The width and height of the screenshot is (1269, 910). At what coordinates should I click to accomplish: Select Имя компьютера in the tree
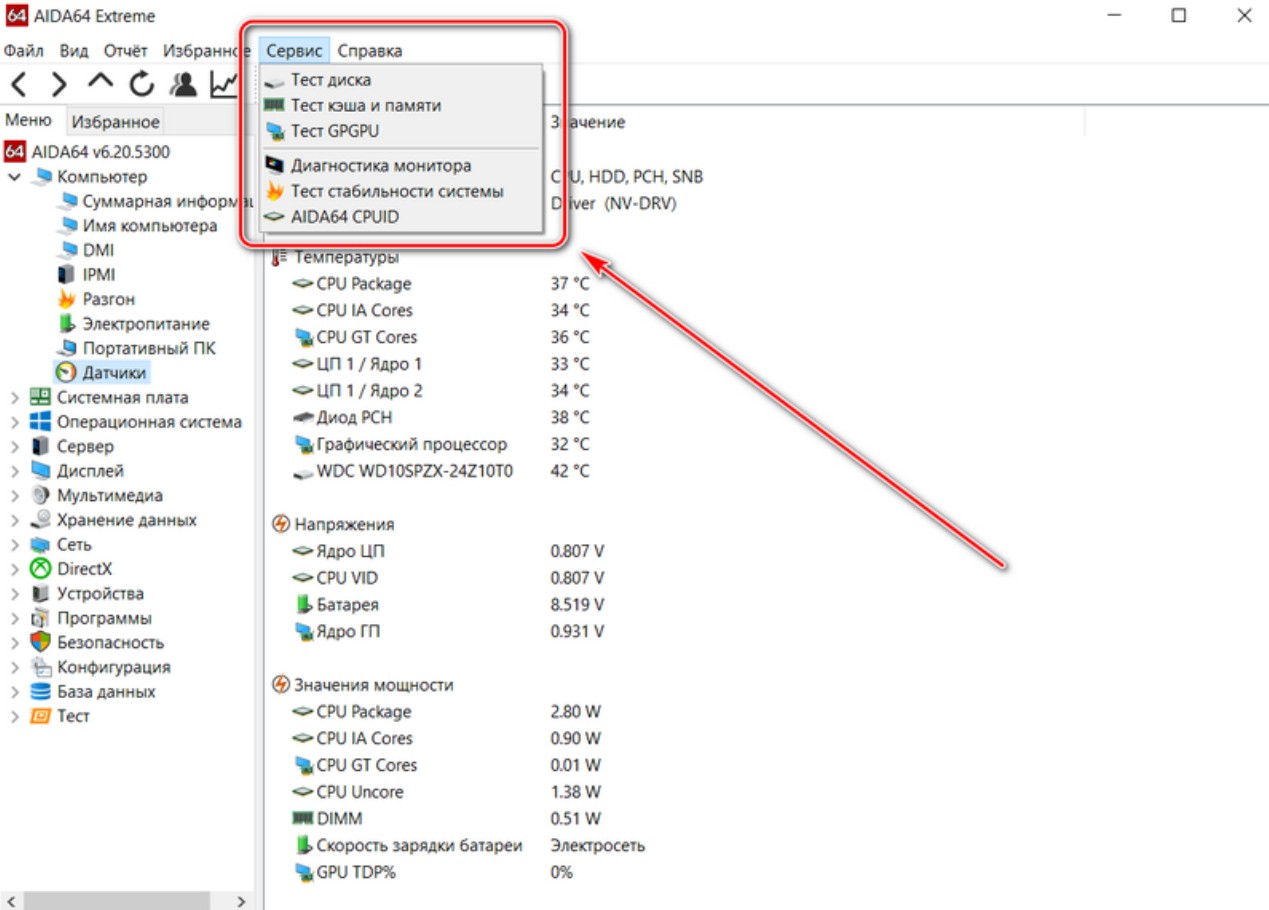click(x=150, y=226)
